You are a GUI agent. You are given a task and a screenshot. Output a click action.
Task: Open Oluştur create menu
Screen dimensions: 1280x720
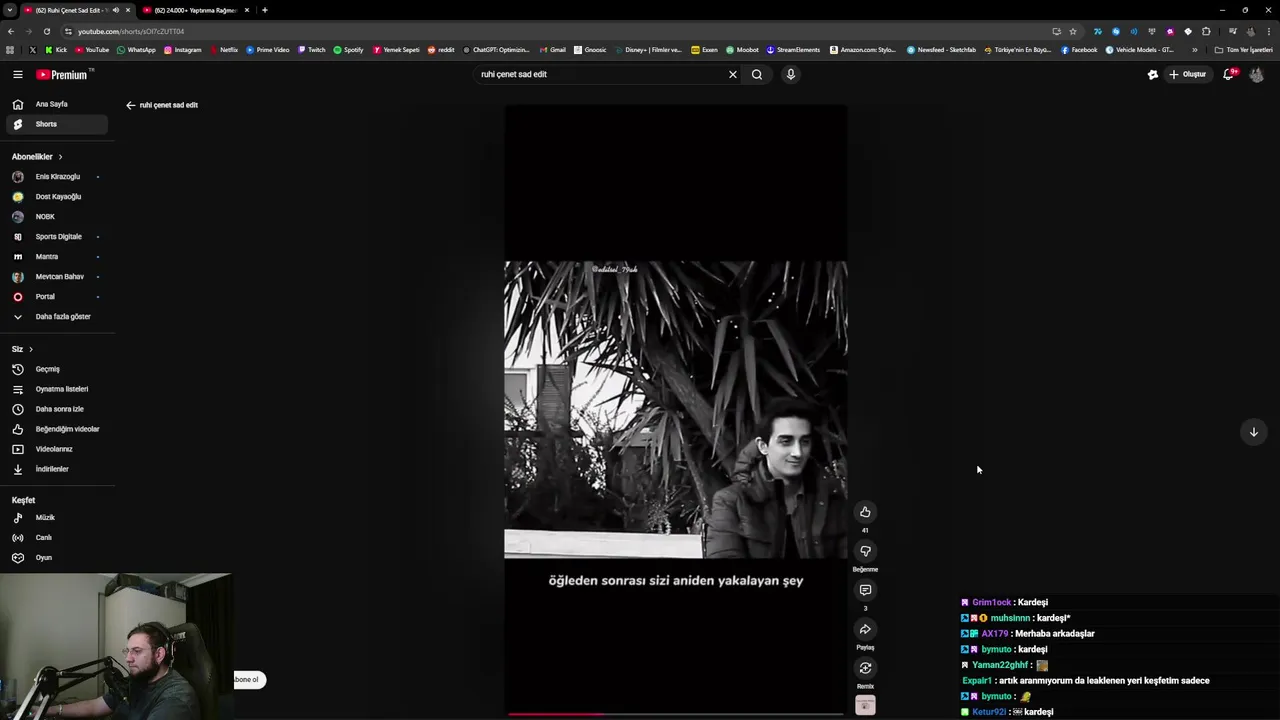pos(1188,74)
